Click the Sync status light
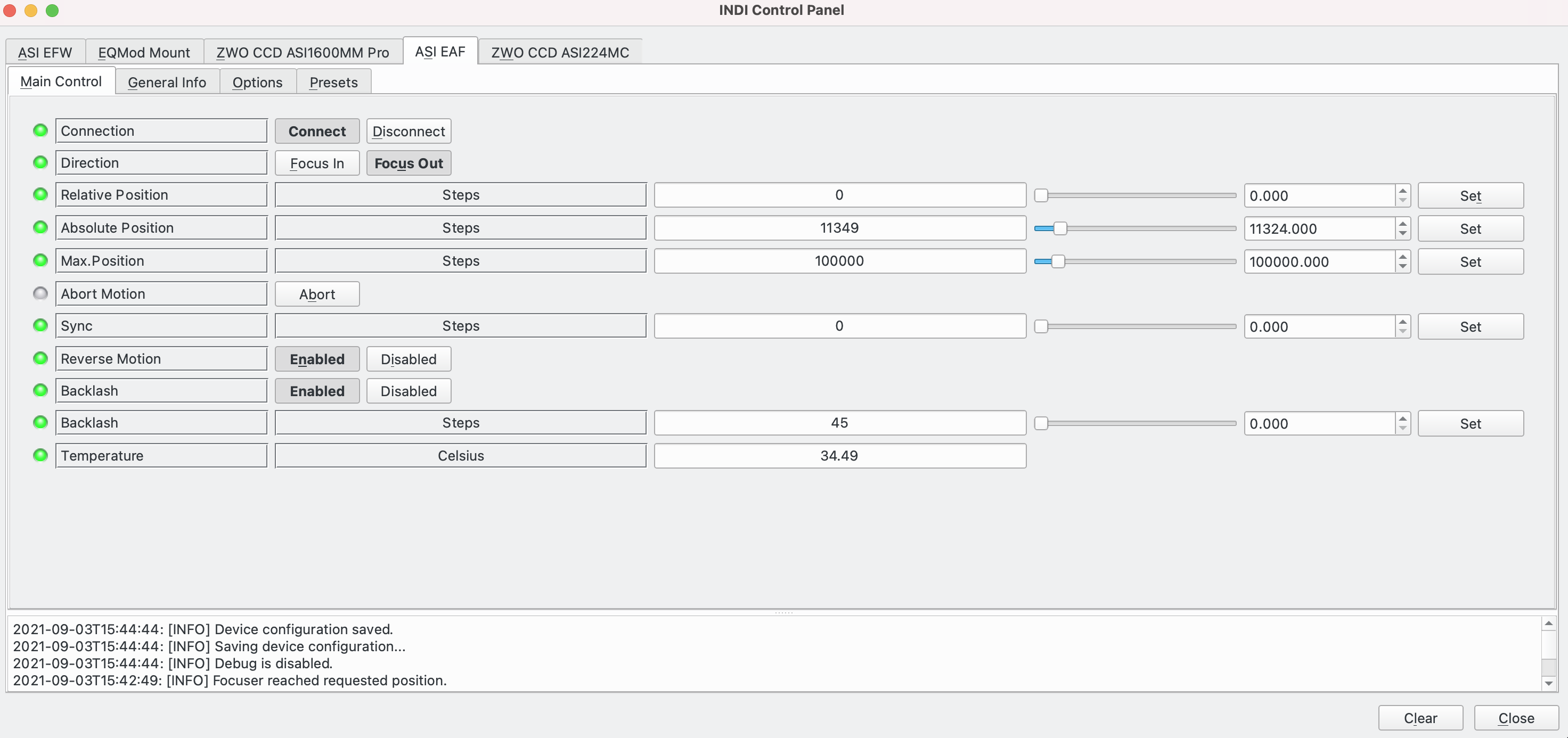The image size is (1568, 738). (40, 325)
